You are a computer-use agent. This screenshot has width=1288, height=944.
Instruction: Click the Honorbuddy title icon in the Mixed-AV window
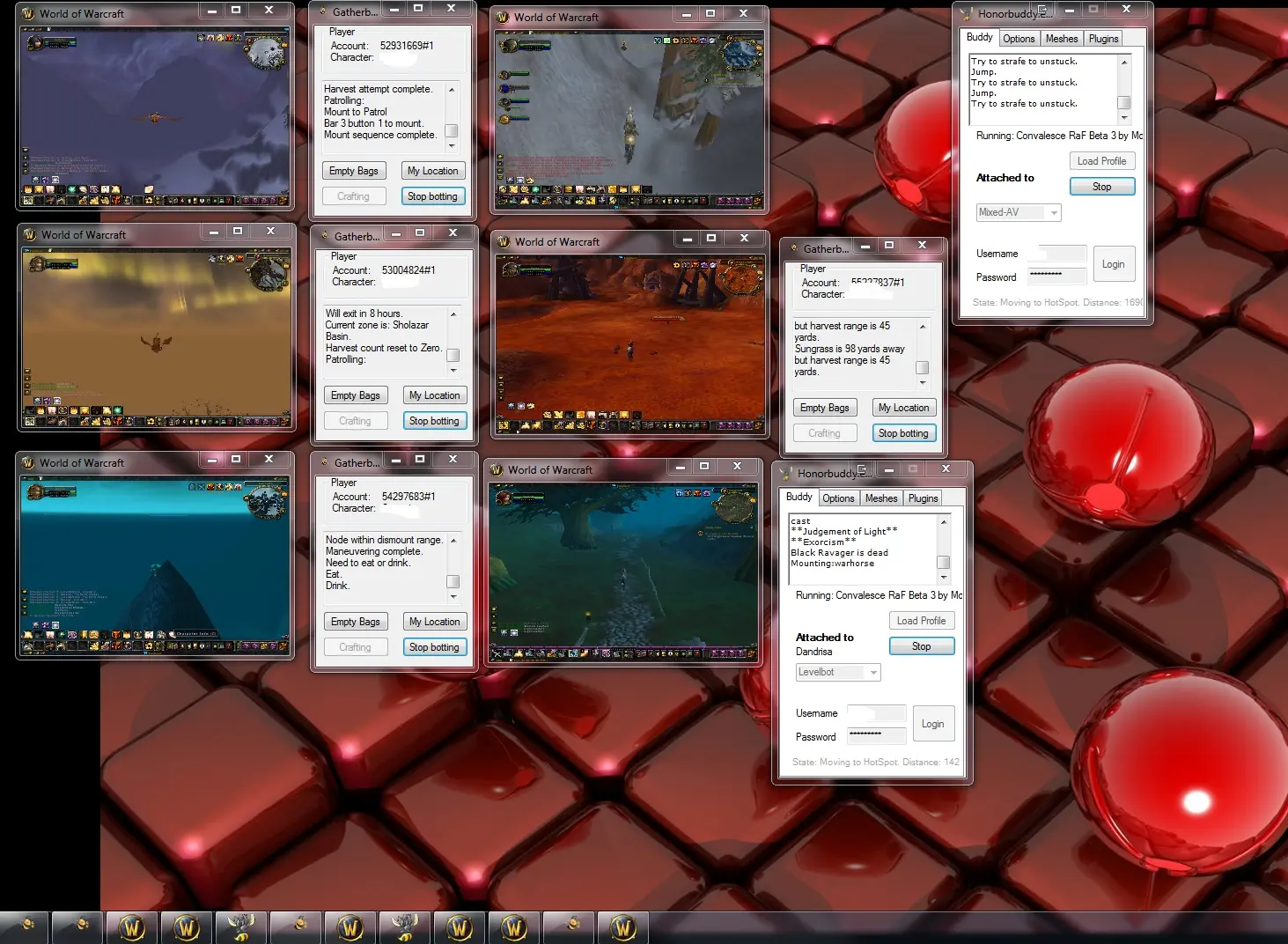[x=966, y=13]
